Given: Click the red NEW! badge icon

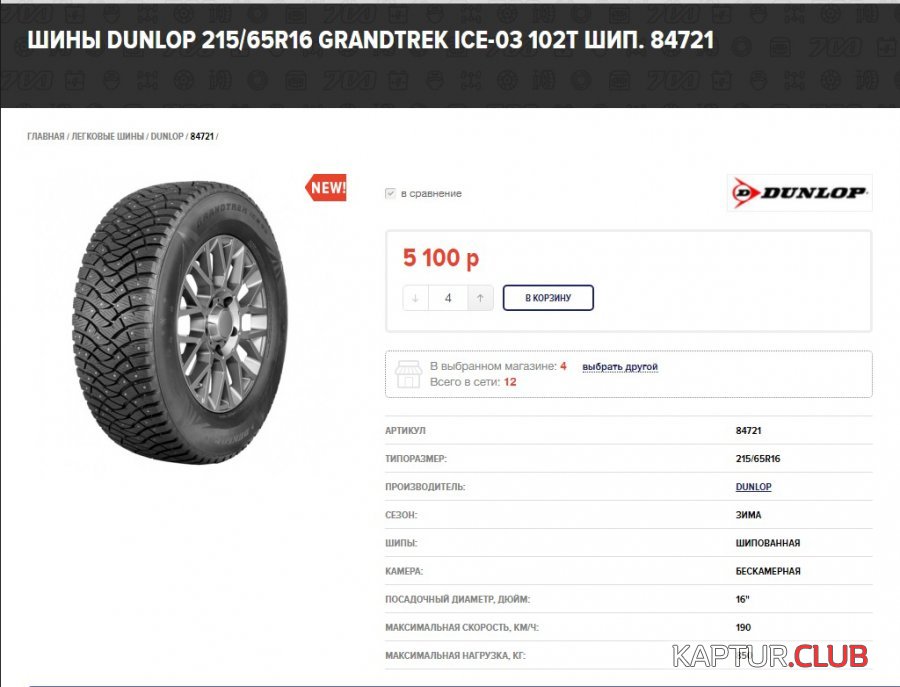Looking at the screenshot, I should (x=326, y=188).
